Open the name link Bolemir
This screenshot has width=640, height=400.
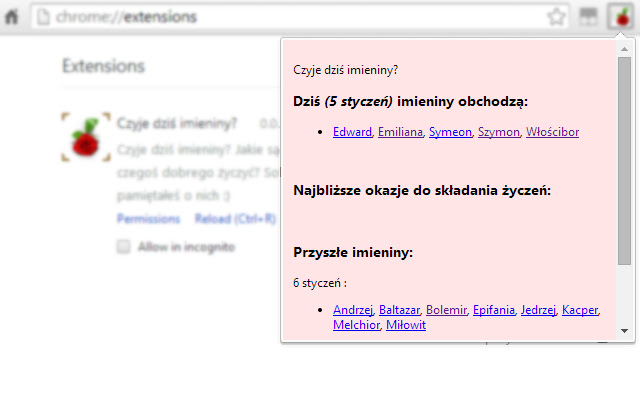point(446,310)
